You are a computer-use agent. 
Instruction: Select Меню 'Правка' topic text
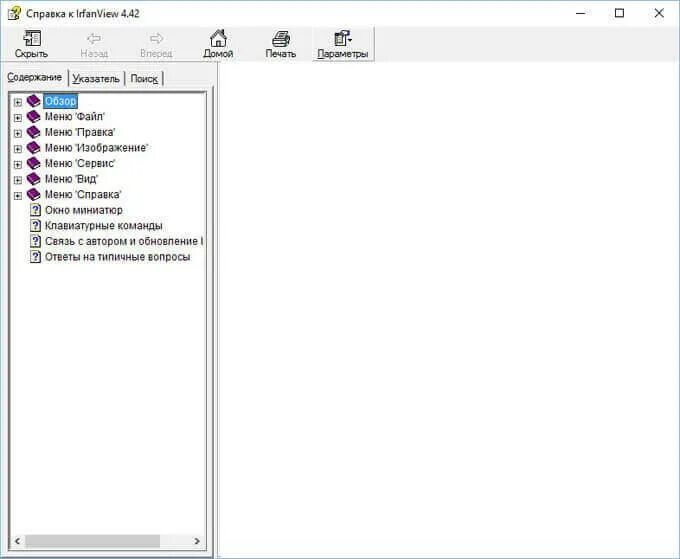click(80, 132)
